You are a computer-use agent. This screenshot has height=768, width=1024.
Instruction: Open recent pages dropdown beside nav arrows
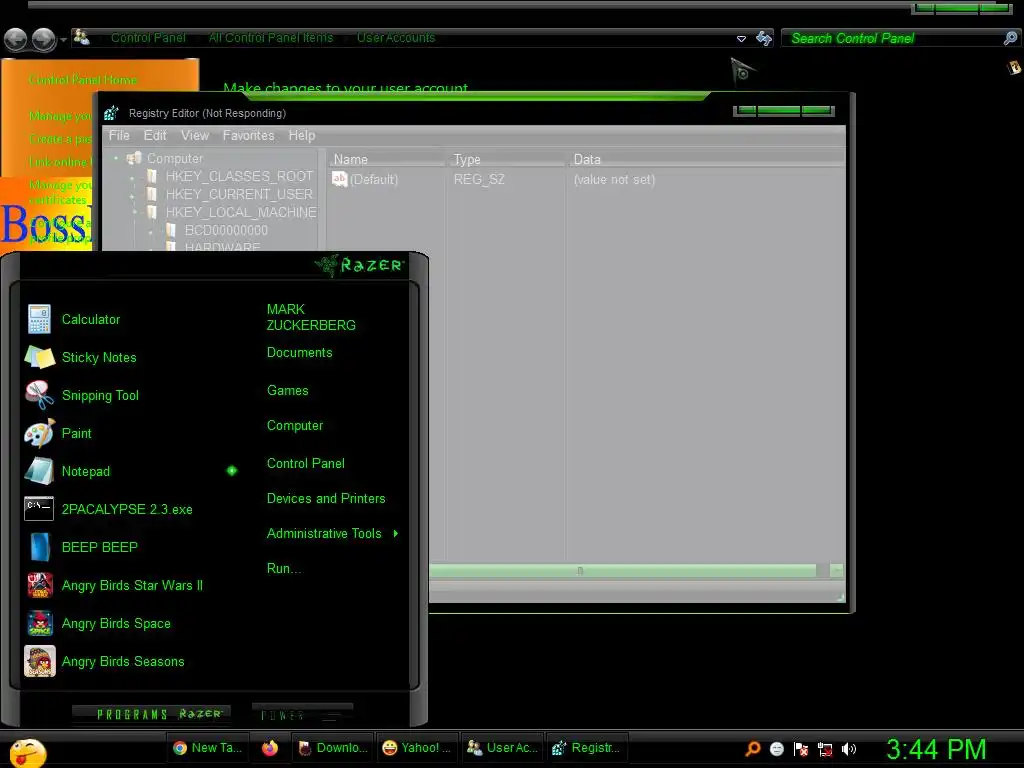click(63, 40)
